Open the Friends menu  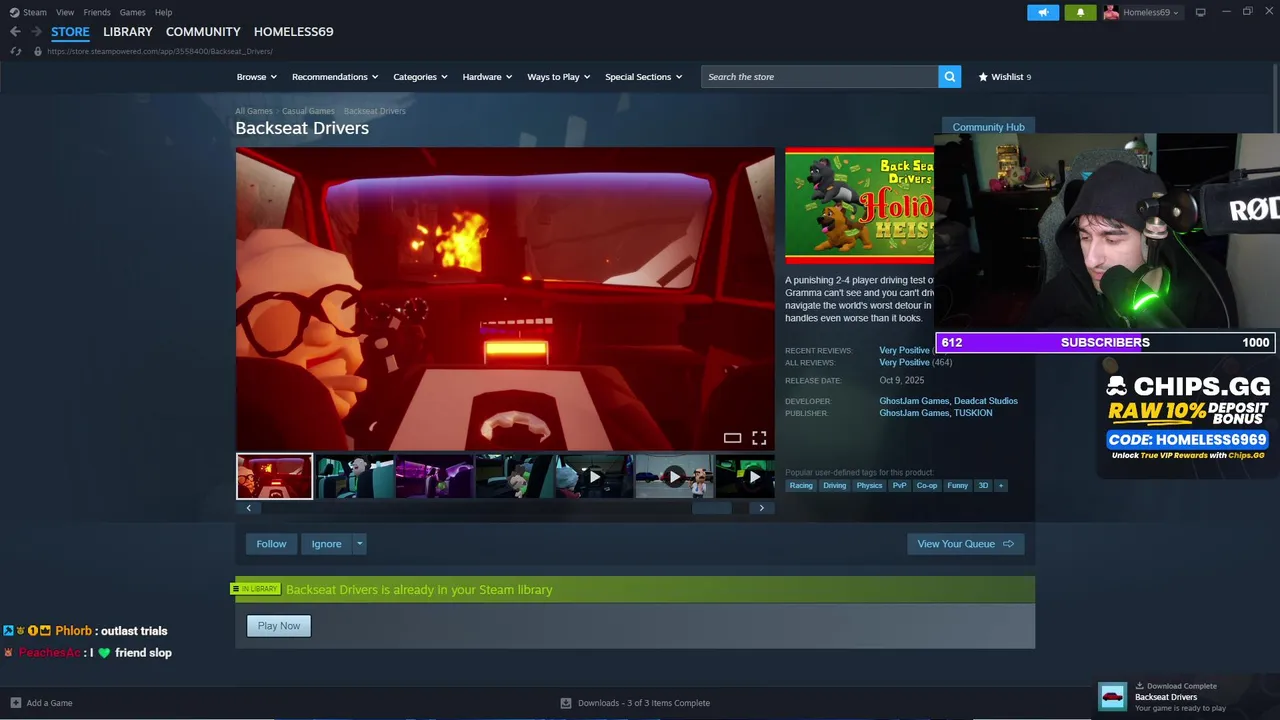point(97,12)
